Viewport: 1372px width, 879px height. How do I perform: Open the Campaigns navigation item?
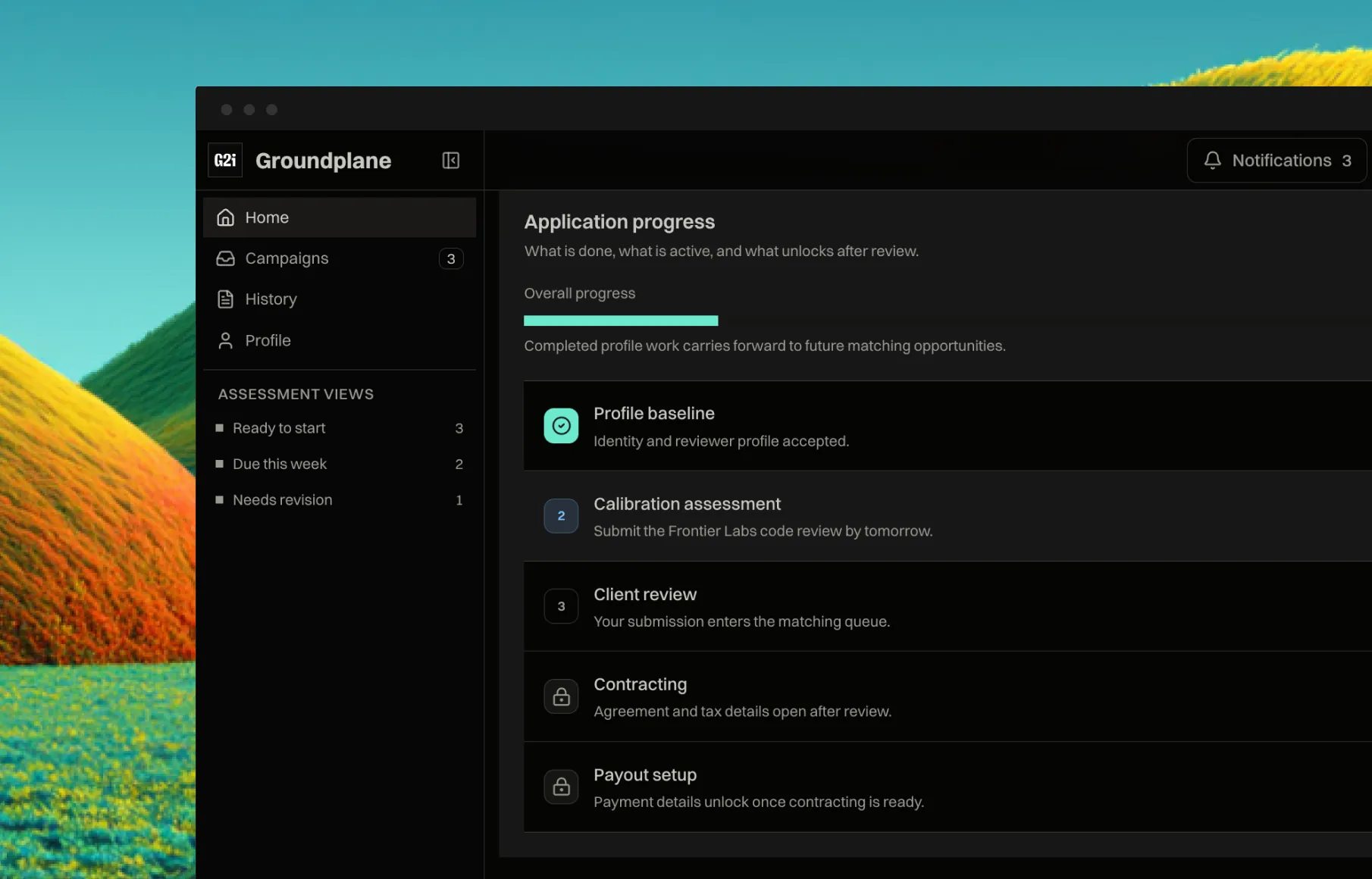click(x=340, y=258)
